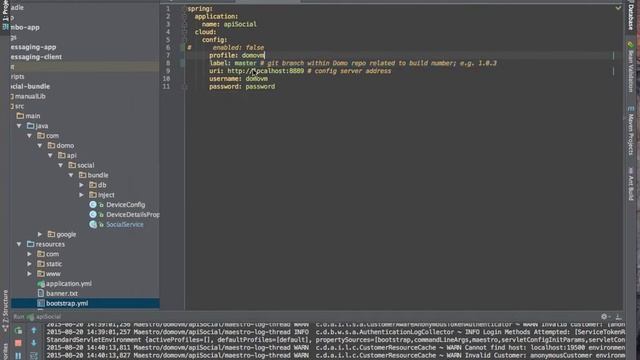The image size is (640, 360).
Task: Hide the Run tool window
Action: pyautogui.click(x=618, y=317)
